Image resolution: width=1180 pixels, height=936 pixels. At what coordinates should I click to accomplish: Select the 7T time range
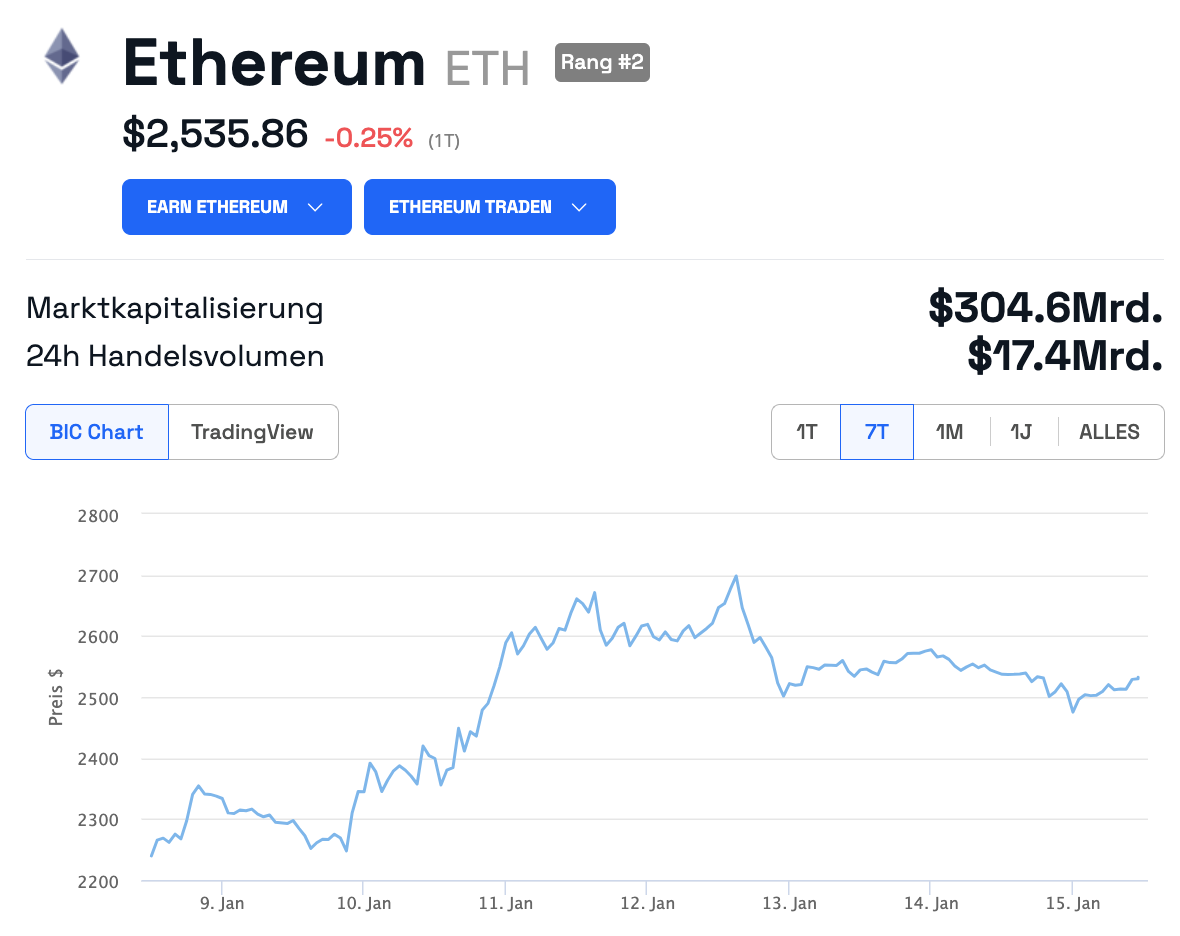876,432
